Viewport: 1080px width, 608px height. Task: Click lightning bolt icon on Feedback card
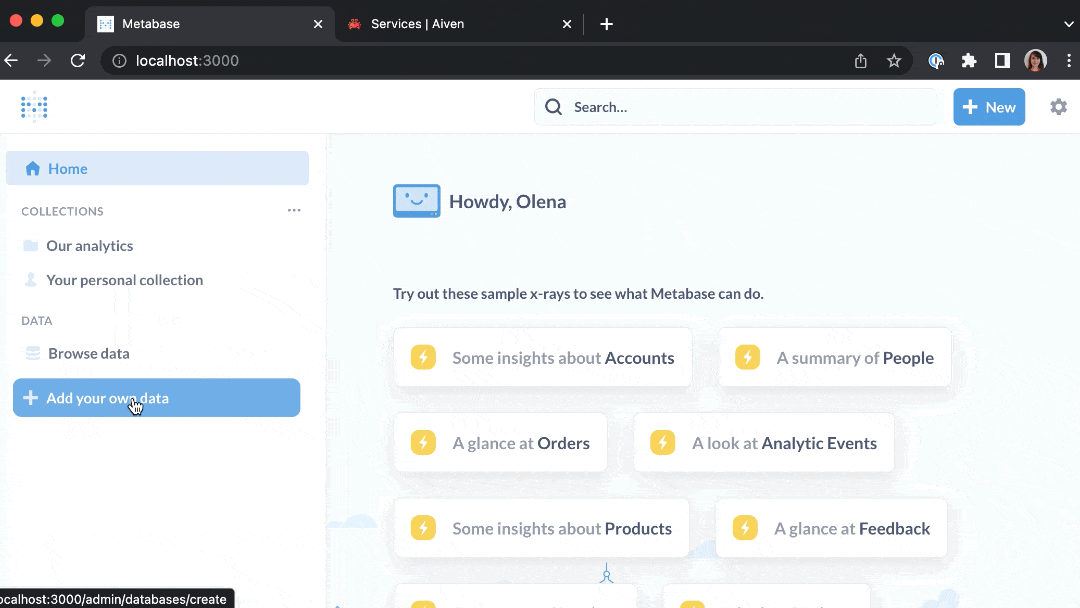tap(745, 528)
